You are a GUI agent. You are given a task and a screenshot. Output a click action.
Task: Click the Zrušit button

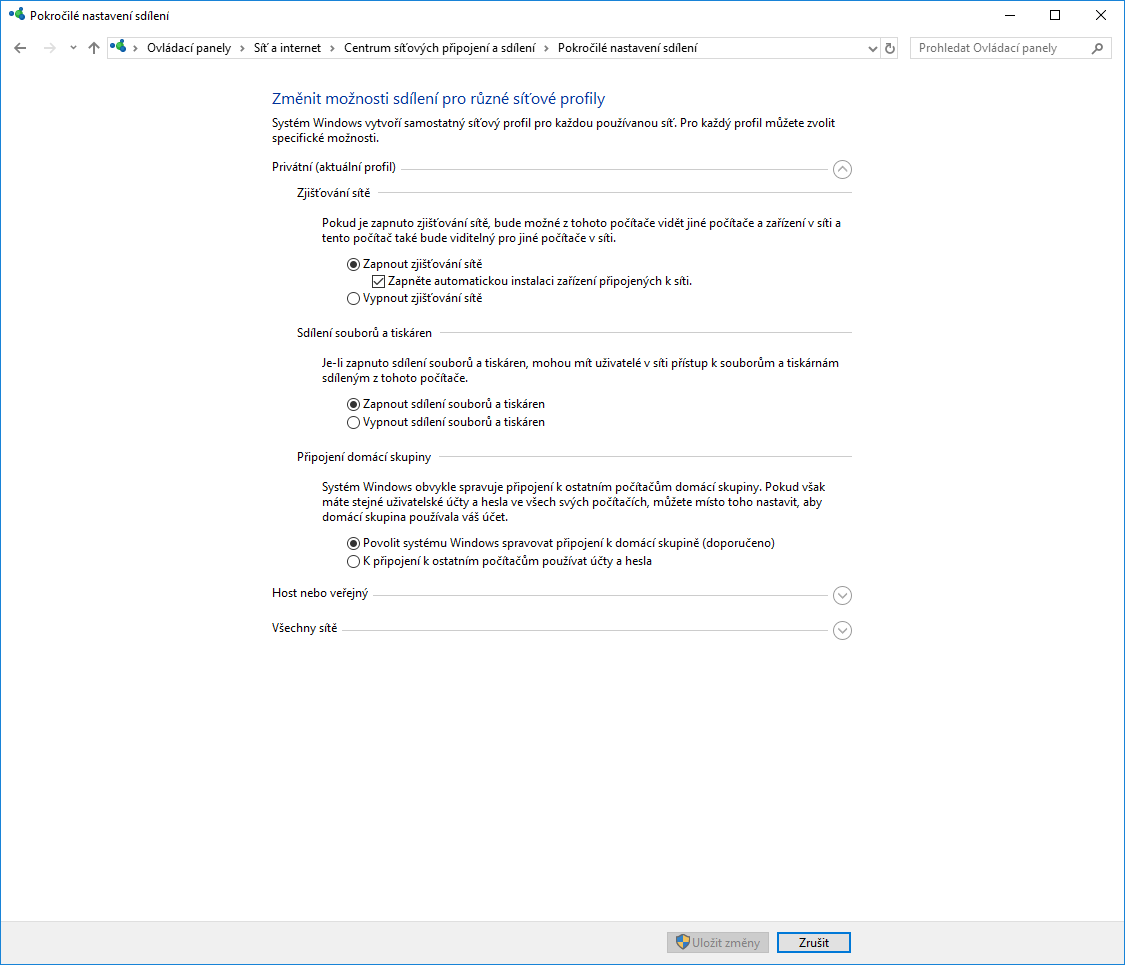click(814, 943)
